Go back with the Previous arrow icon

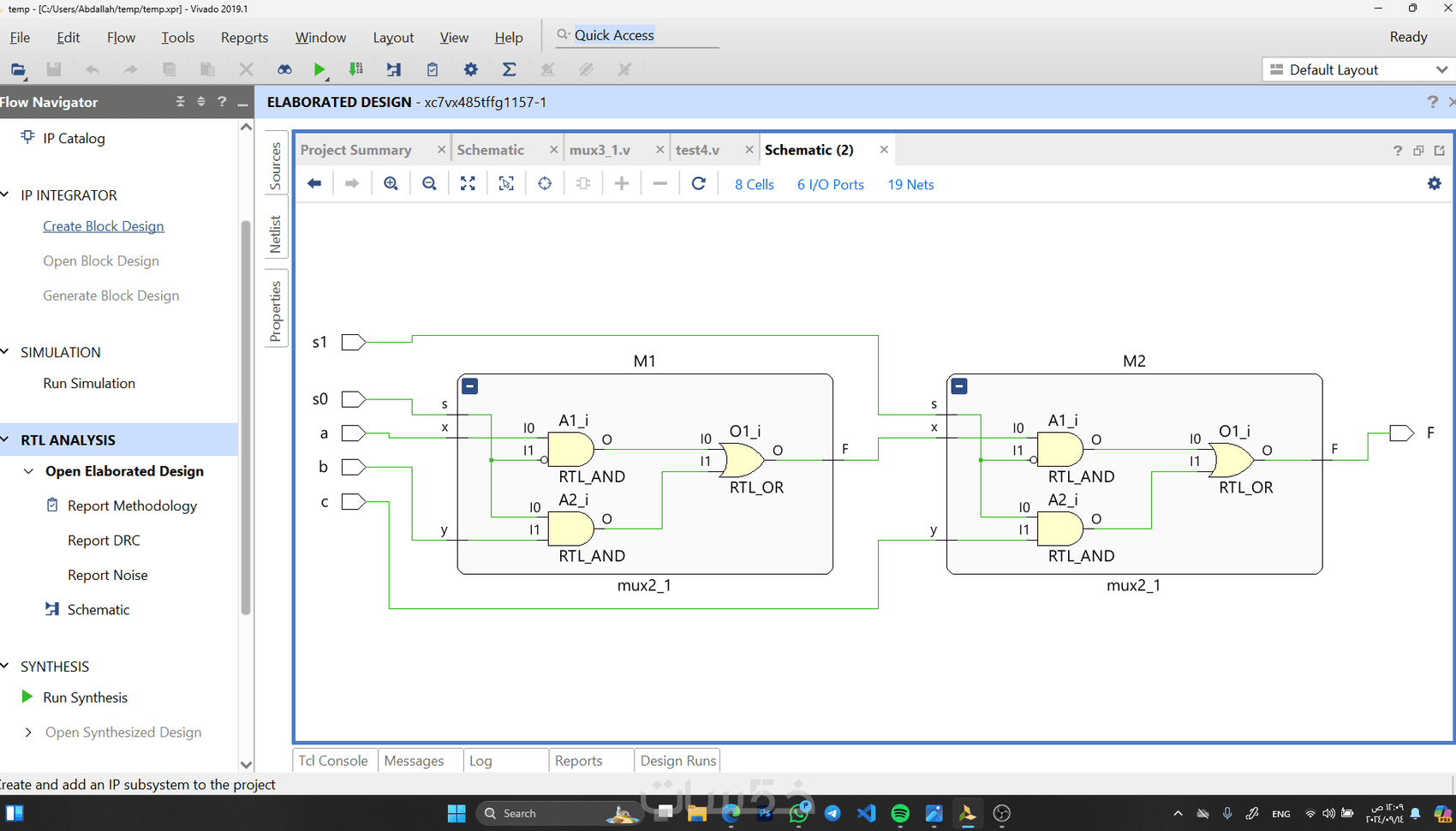click(x=314, y=183)
